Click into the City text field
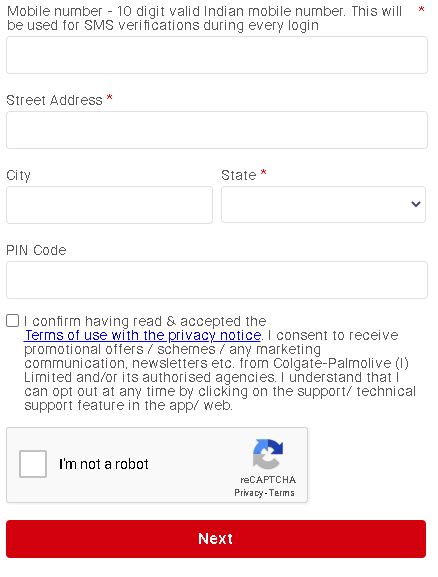The height and width of the screenshot is (577, 438). tap(109, 205)
